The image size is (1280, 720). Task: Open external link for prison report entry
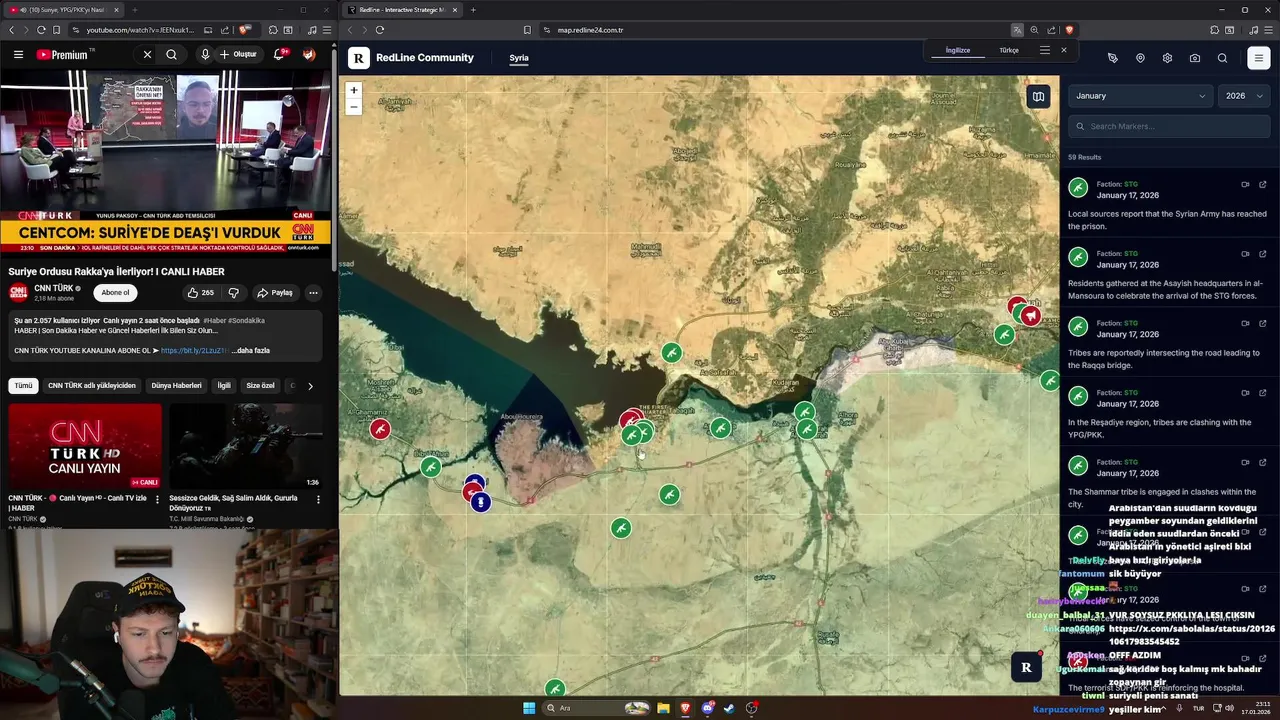click(1263, 184)
